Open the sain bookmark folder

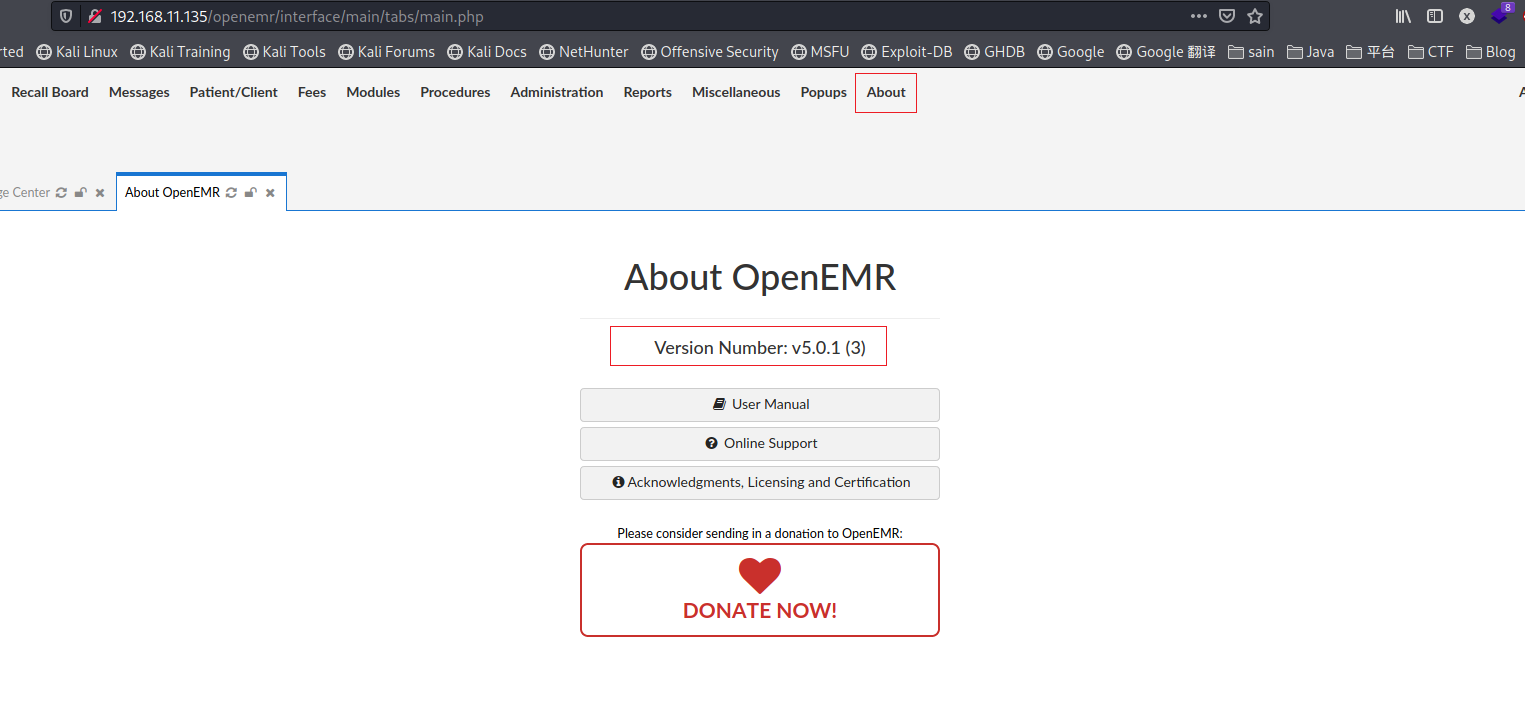[x=1251, y=52]
